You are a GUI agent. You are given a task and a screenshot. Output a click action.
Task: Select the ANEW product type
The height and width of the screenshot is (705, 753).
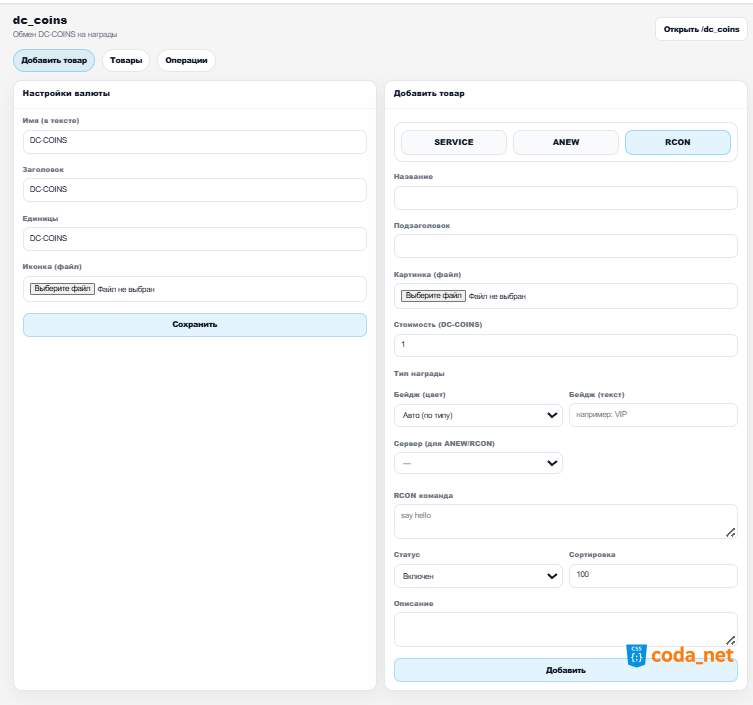tap(566, 142)
